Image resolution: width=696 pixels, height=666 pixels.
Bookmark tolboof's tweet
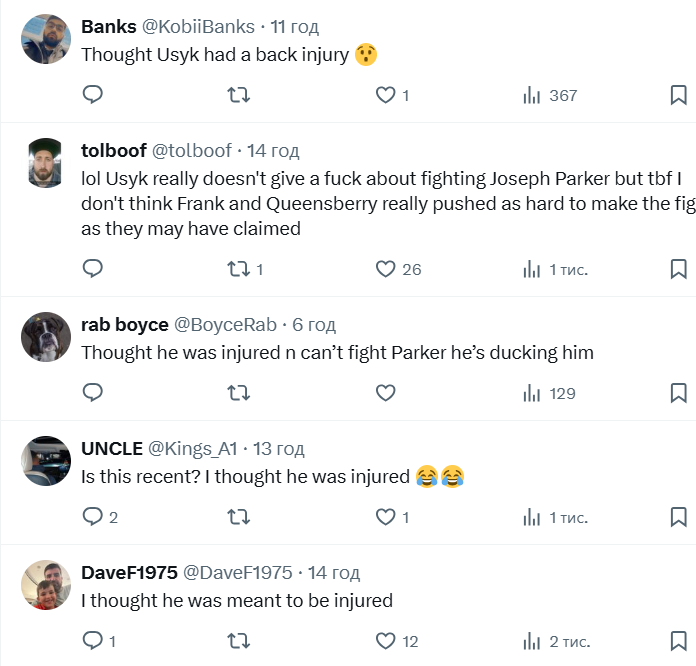click(x=677, y=269)
